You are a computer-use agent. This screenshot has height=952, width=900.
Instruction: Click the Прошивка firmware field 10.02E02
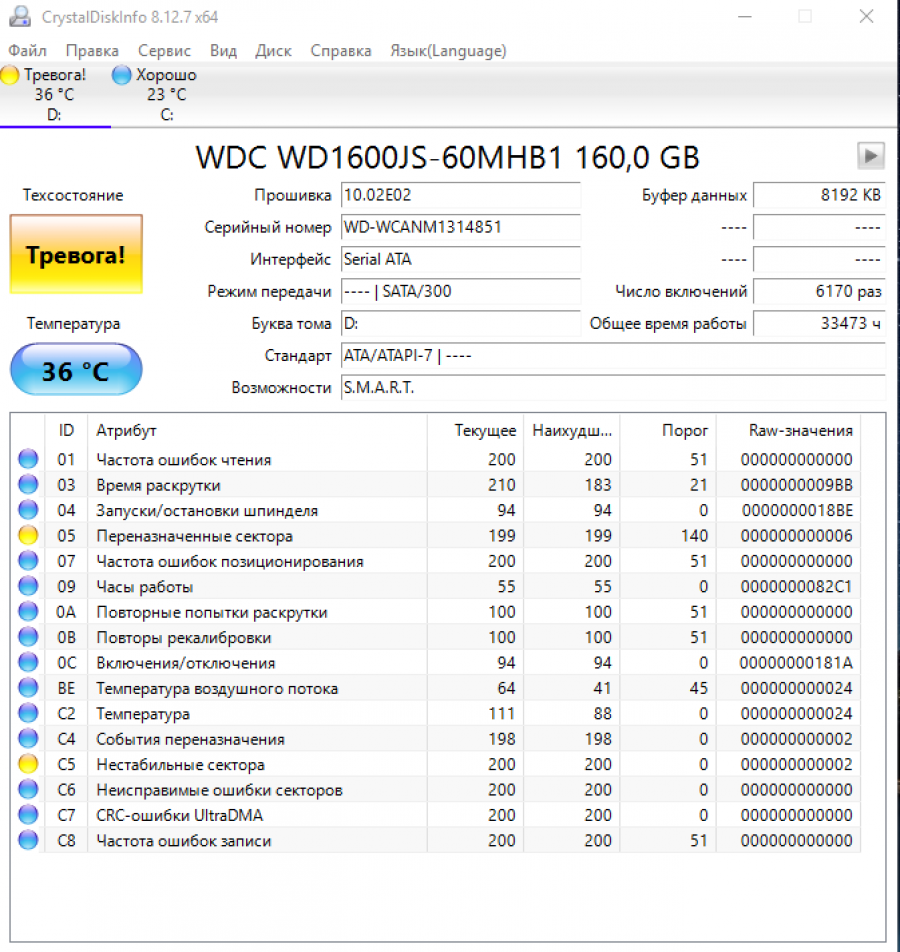[460, 195]
